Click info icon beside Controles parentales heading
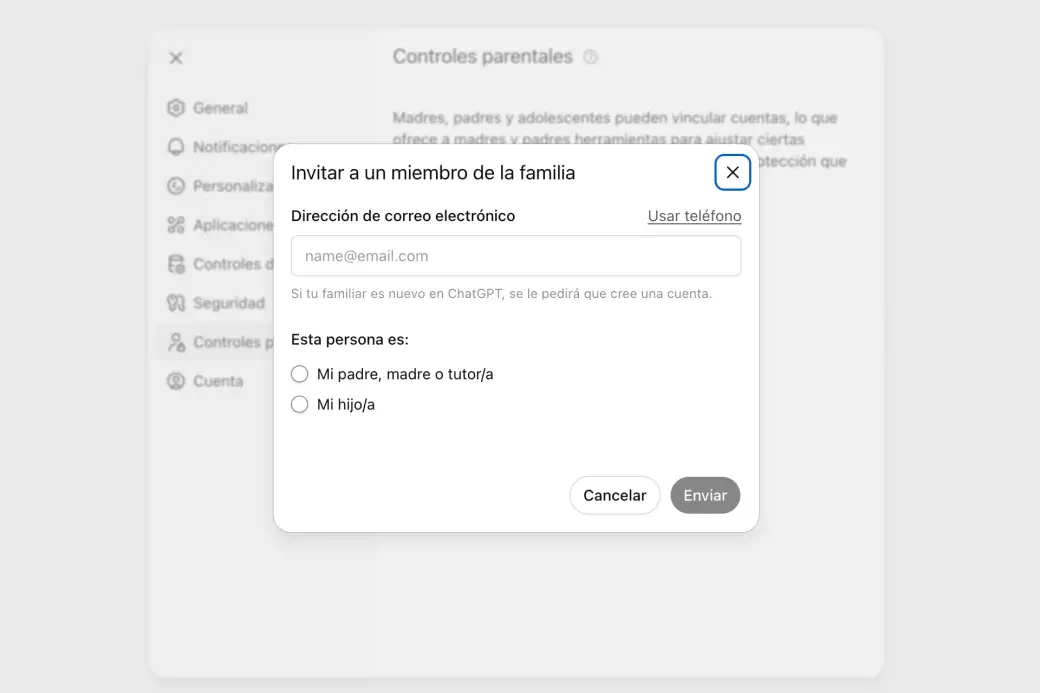The width and height of the screenshot is (1040, 693). [590, 57]
